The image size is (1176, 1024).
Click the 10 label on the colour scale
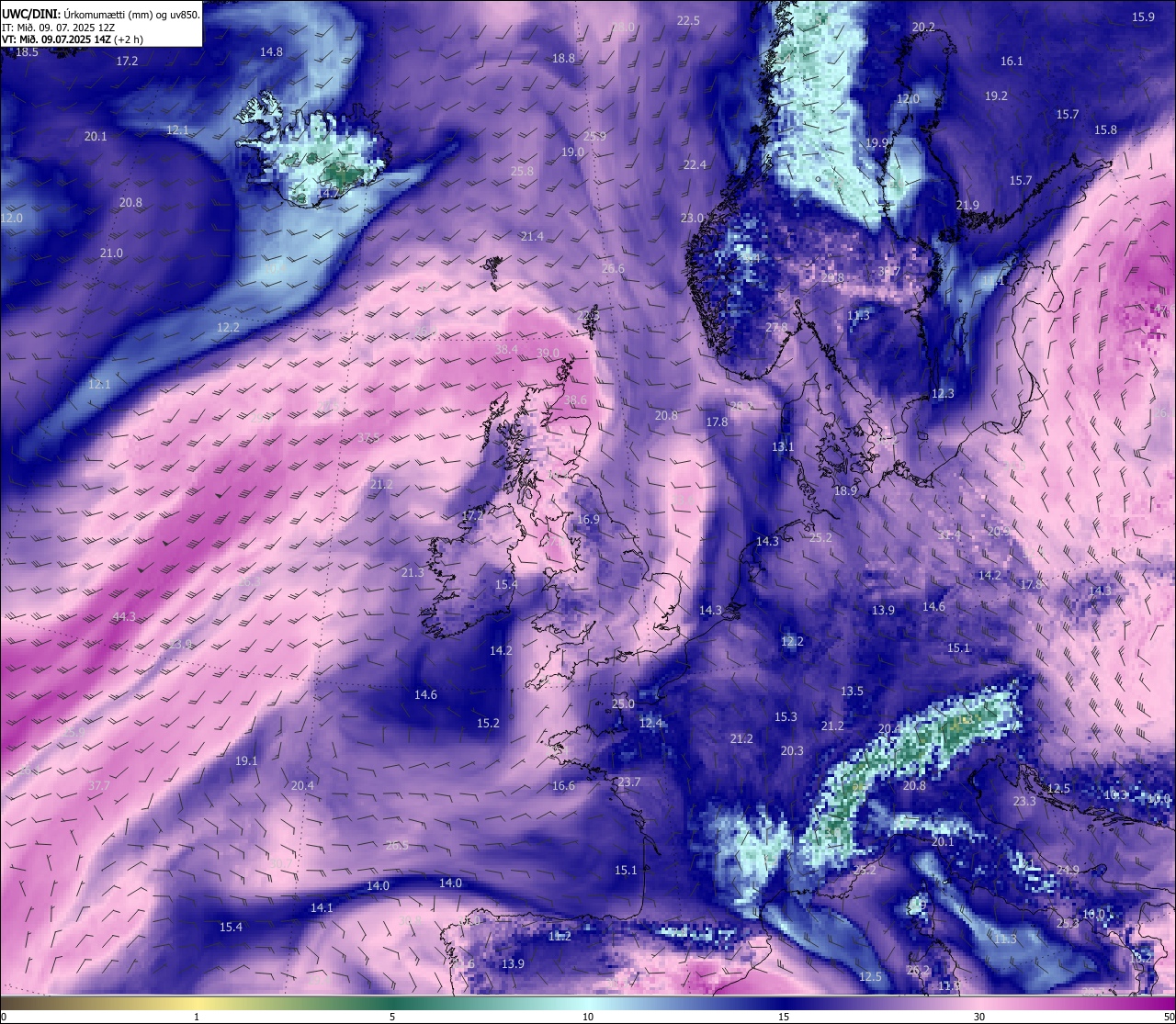click(x=588, y=1017)
